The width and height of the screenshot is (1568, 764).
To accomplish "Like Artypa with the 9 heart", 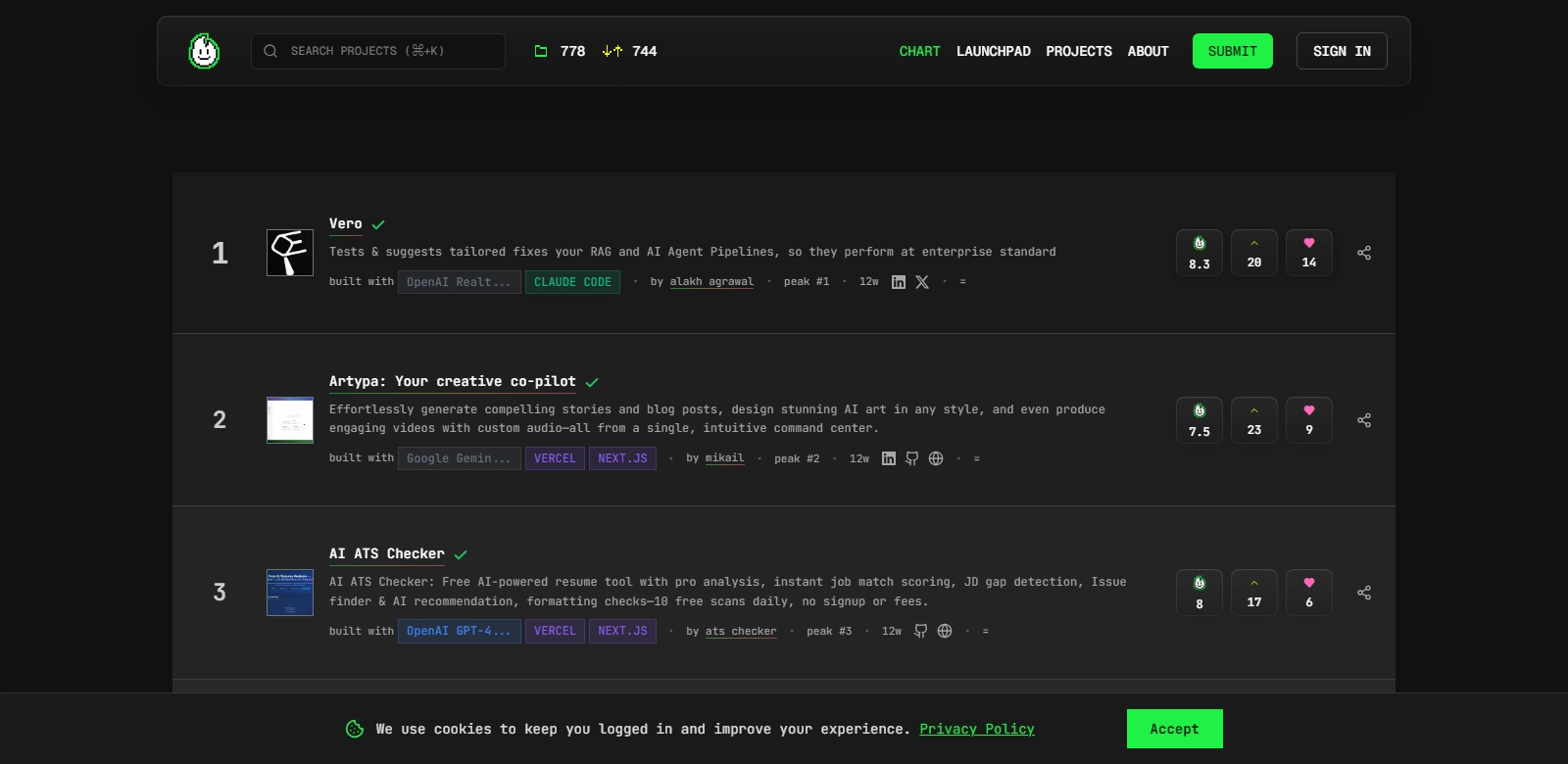I will [x=1309, y=420].
